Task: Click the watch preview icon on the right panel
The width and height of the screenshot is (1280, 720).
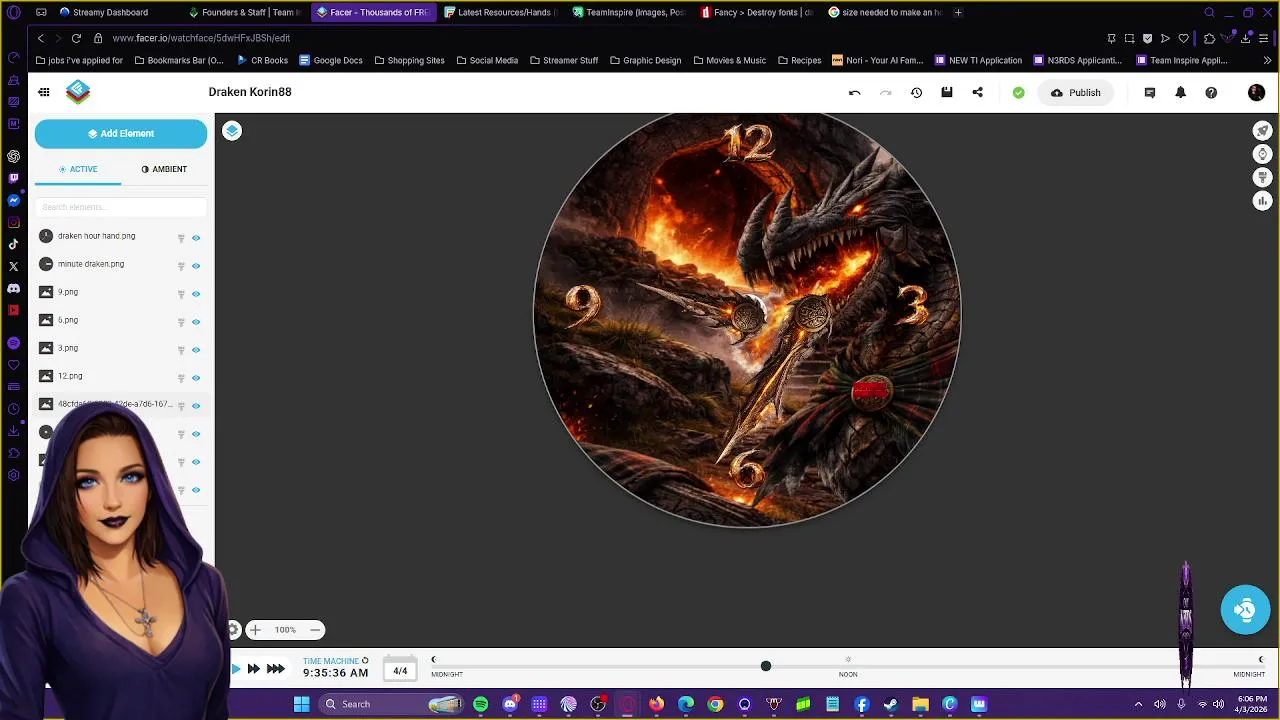Action: pyautogui.click(x=1262, y=154)
